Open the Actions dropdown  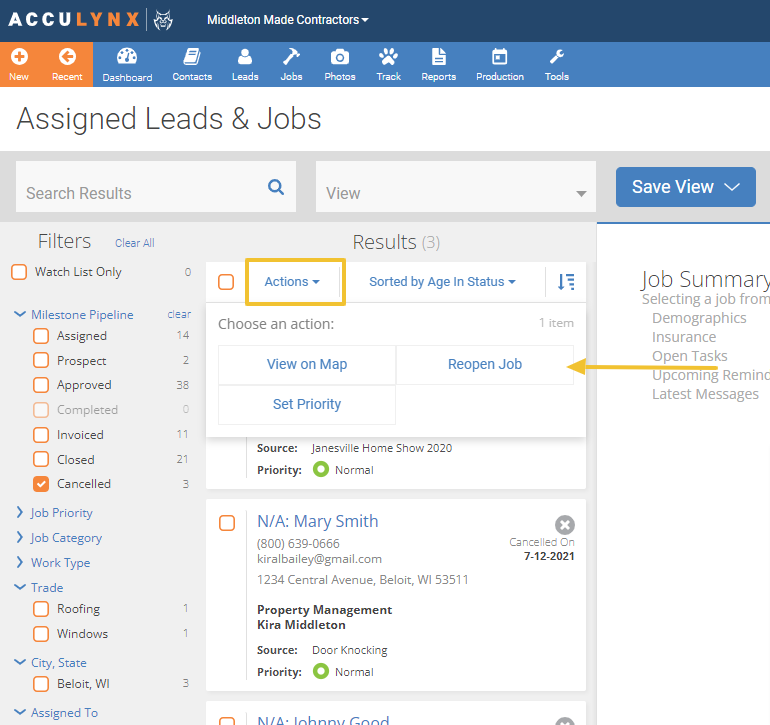point(292,282)
